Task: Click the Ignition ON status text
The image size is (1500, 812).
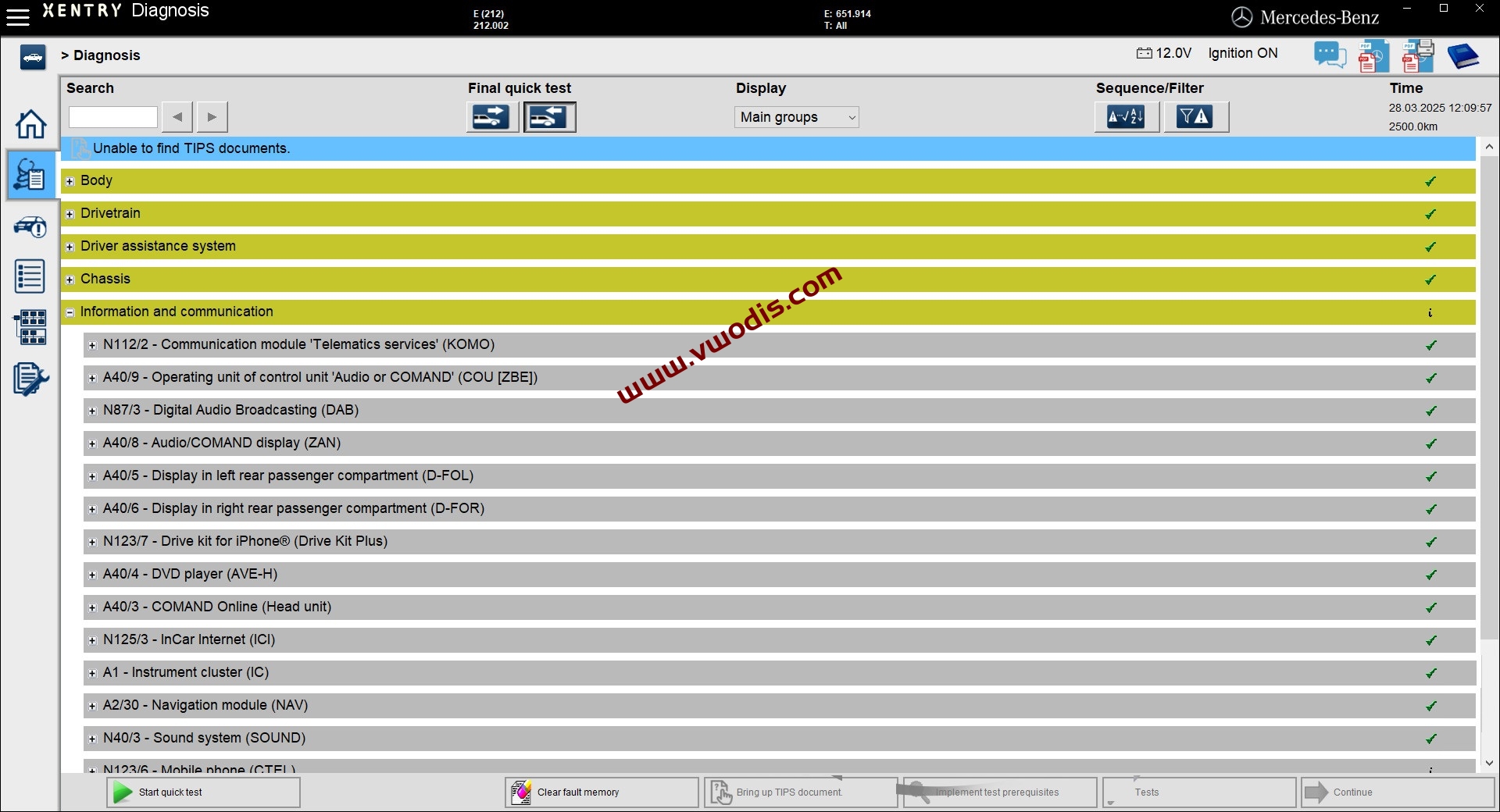Action: (1243, 53)
